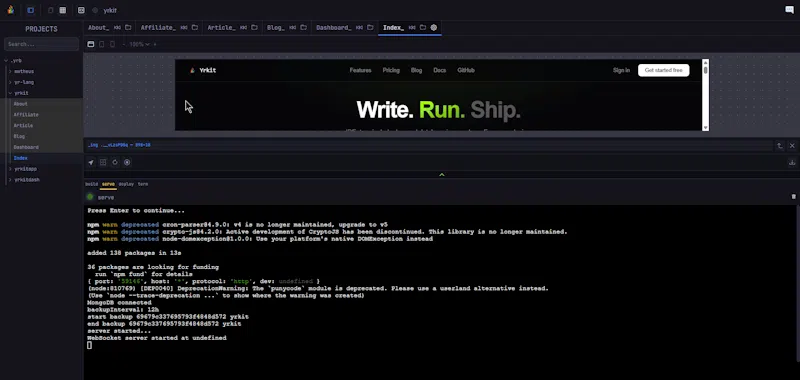Switch to the Affiliate_ tab
Viewport: 800px width, 380px height.
[158, 28]
